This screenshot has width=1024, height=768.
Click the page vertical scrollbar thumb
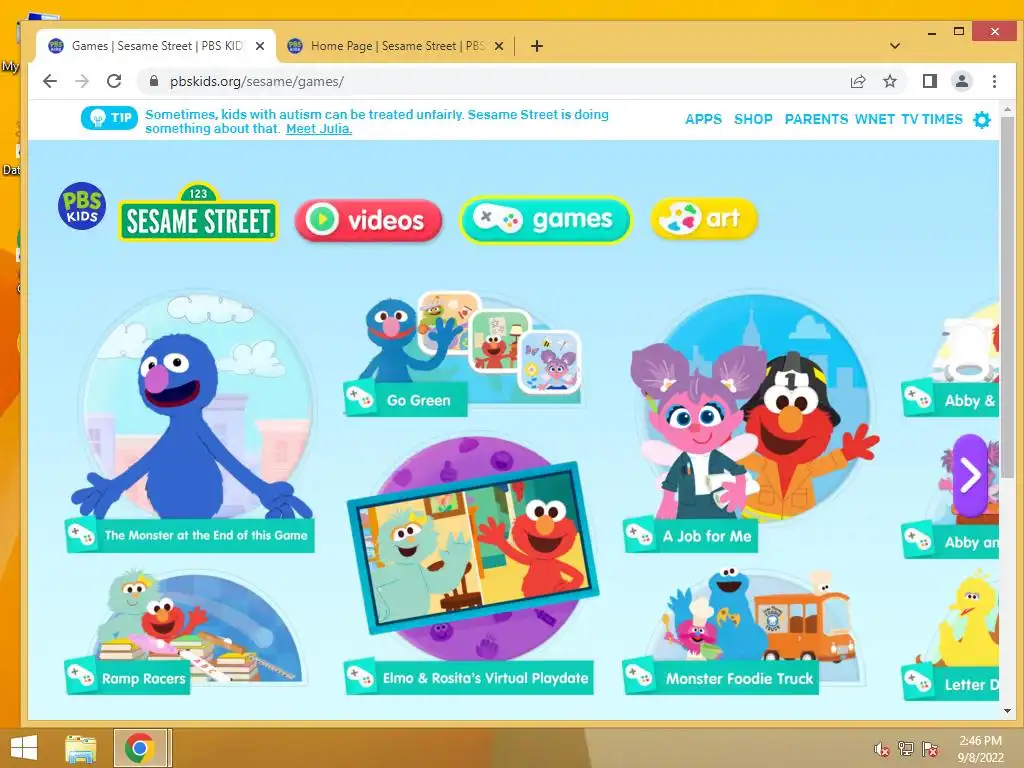1007,297
